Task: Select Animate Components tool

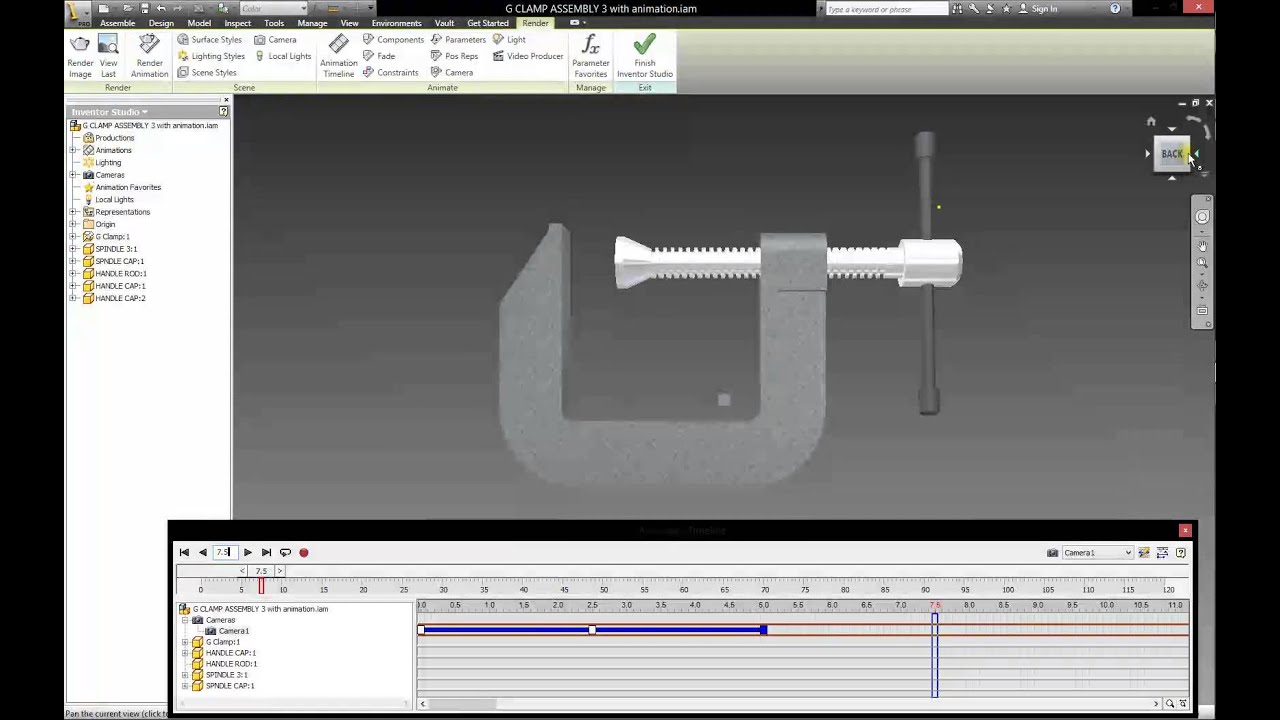Action: pos(393,40)
